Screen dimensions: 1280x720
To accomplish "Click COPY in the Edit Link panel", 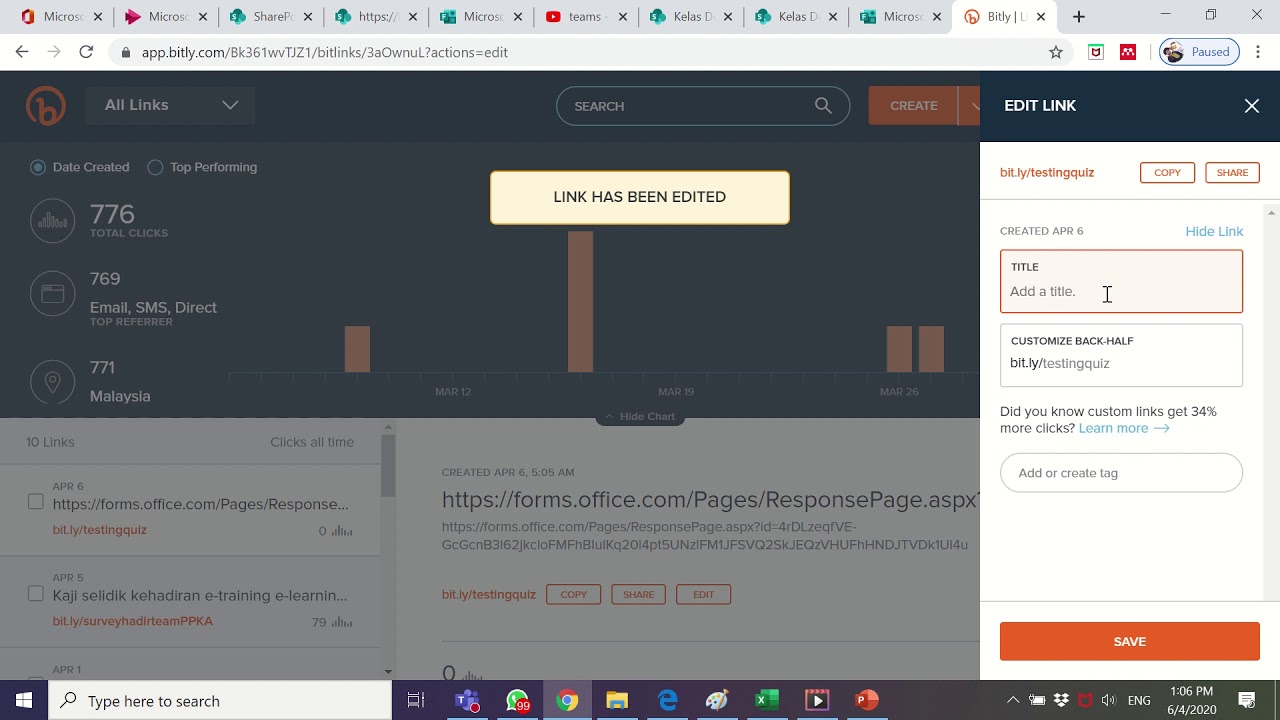I will [x=1167, y=172].
